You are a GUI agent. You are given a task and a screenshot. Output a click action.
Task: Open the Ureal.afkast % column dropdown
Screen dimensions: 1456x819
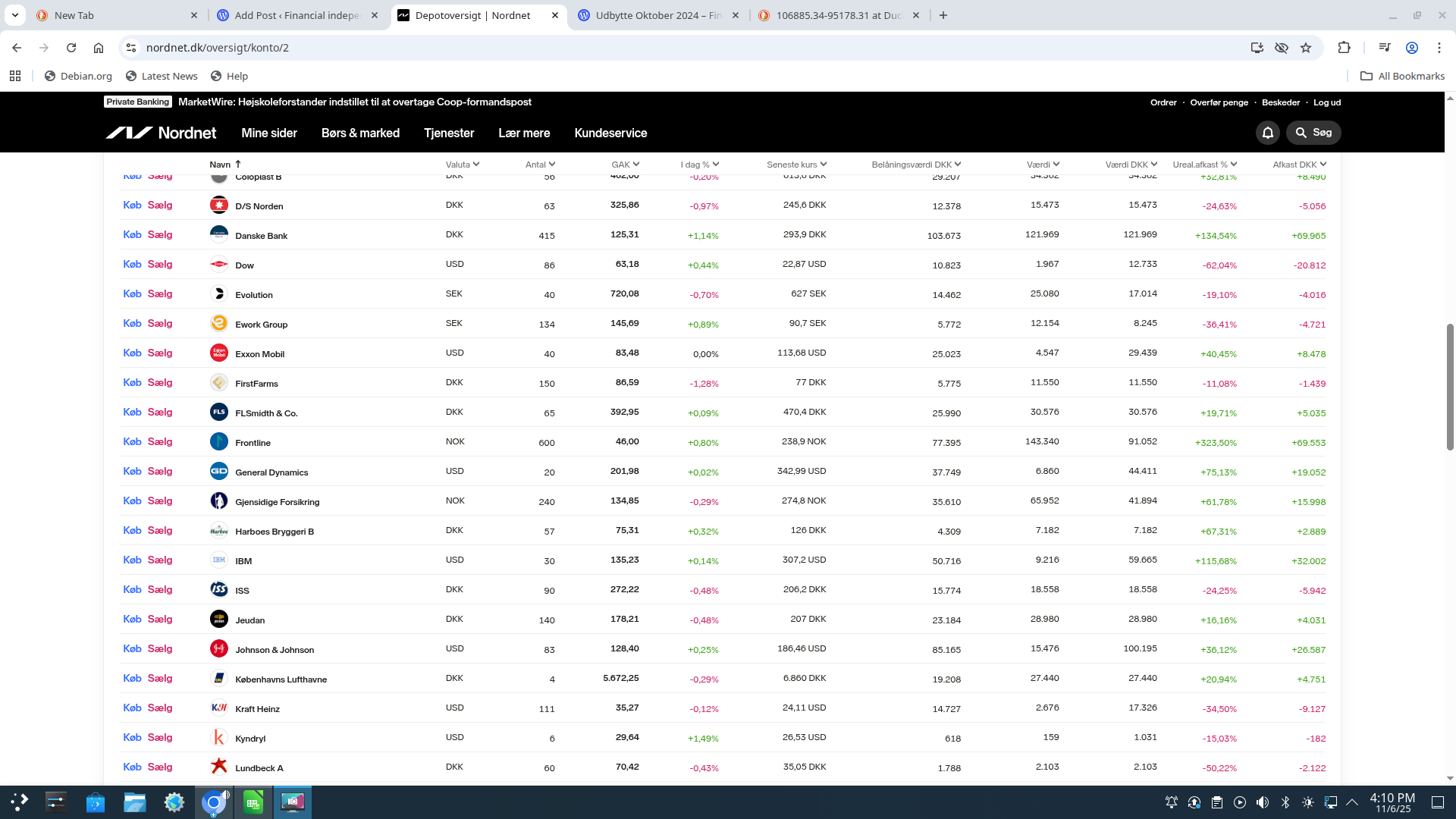(x=1205, y=165)
